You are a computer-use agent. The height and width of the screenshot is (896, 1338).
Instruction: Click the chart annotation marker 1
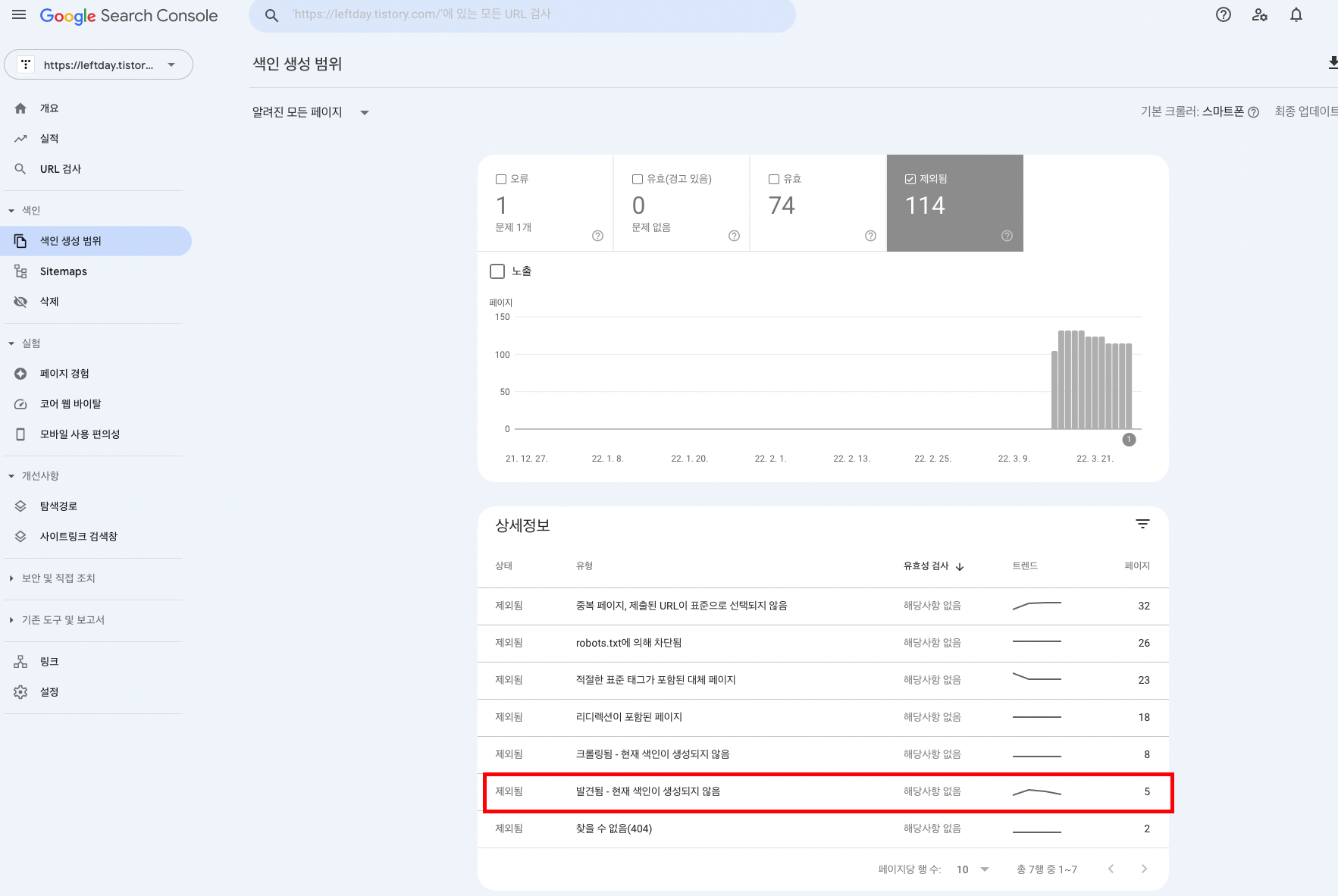click(x=1129, y=440)
